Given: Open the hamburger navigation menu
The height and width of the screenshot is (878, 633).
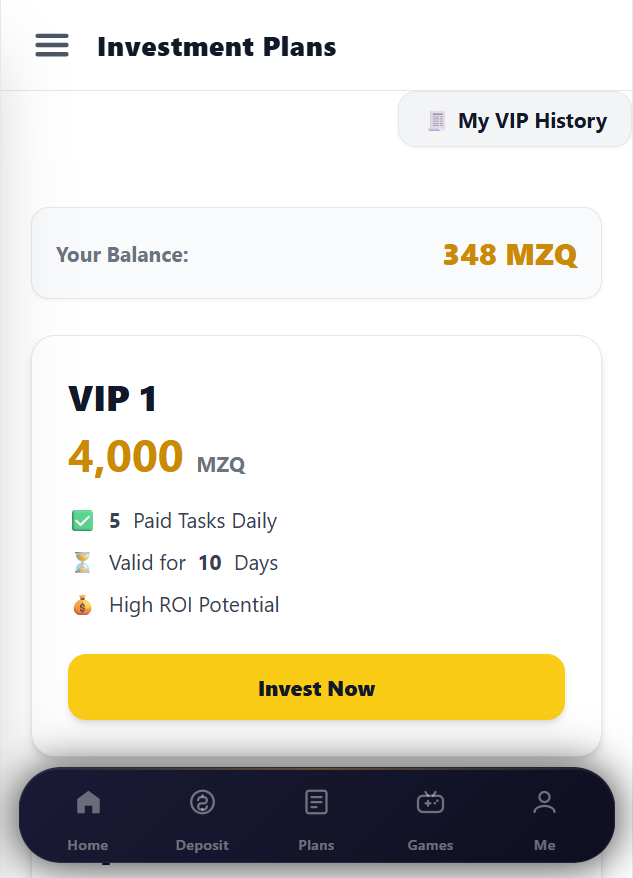Looking at the screenshot, I should 52,45.
